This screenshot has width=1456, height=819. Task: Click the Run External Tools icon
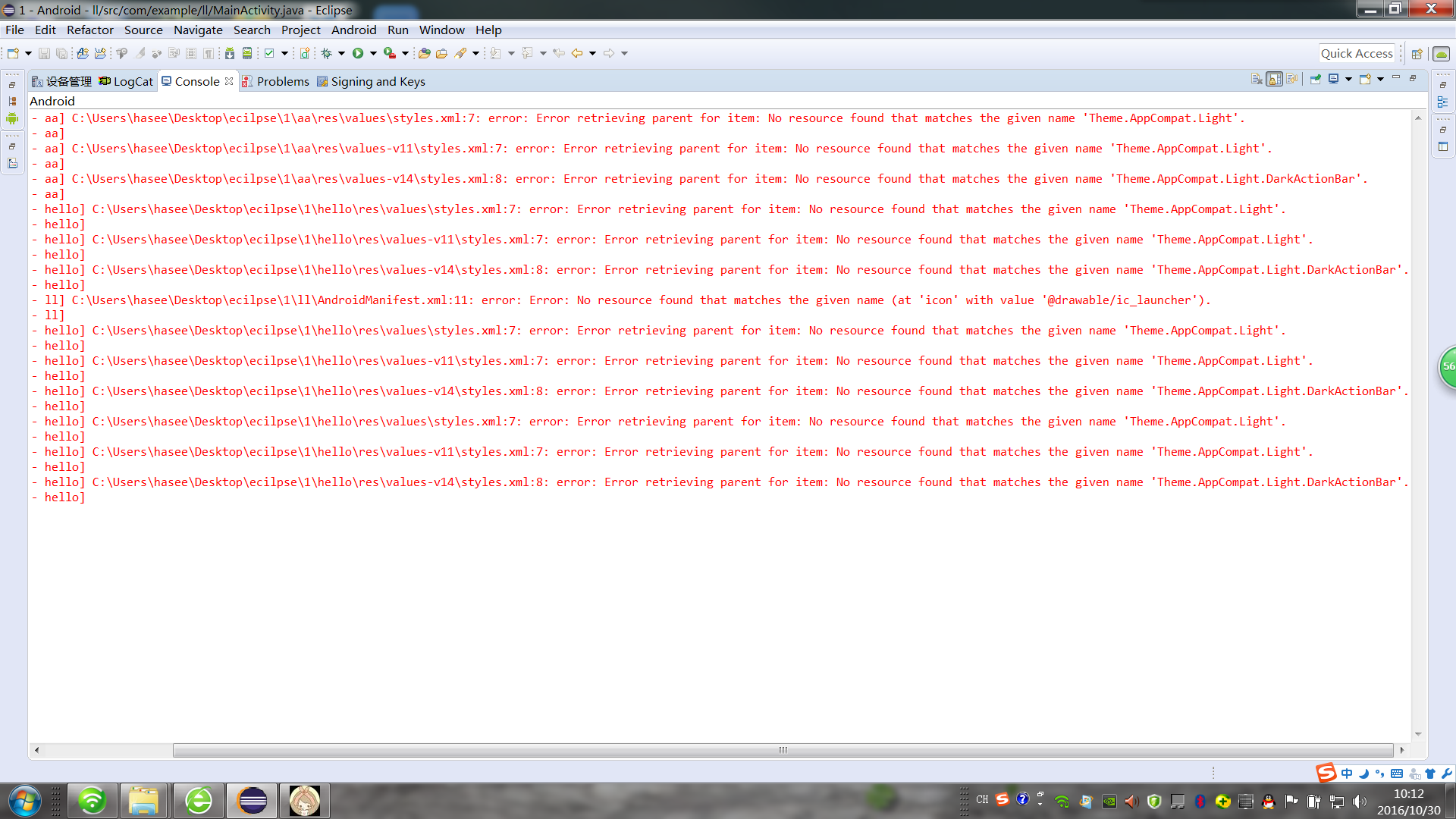point(390,53)
